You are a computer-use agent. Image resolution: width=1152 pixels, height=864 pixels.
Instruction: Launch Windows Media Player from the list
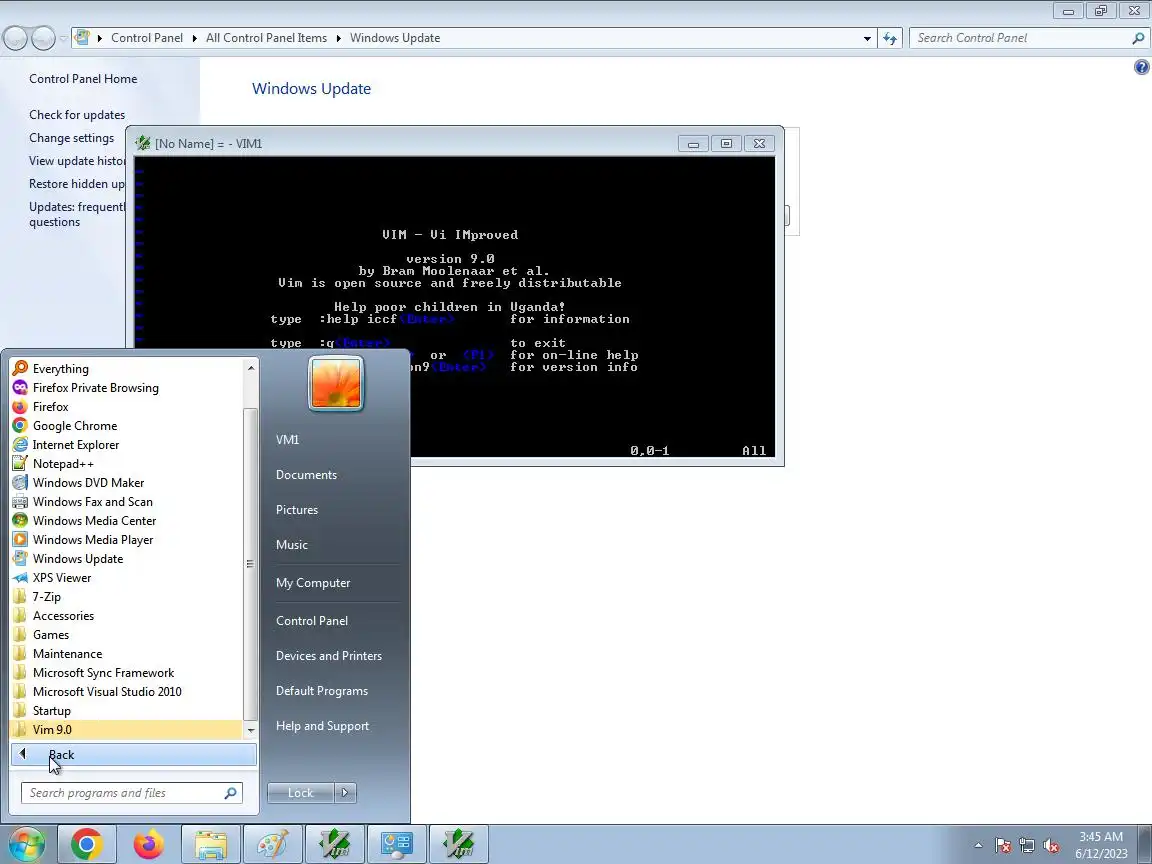pos(126,540)
